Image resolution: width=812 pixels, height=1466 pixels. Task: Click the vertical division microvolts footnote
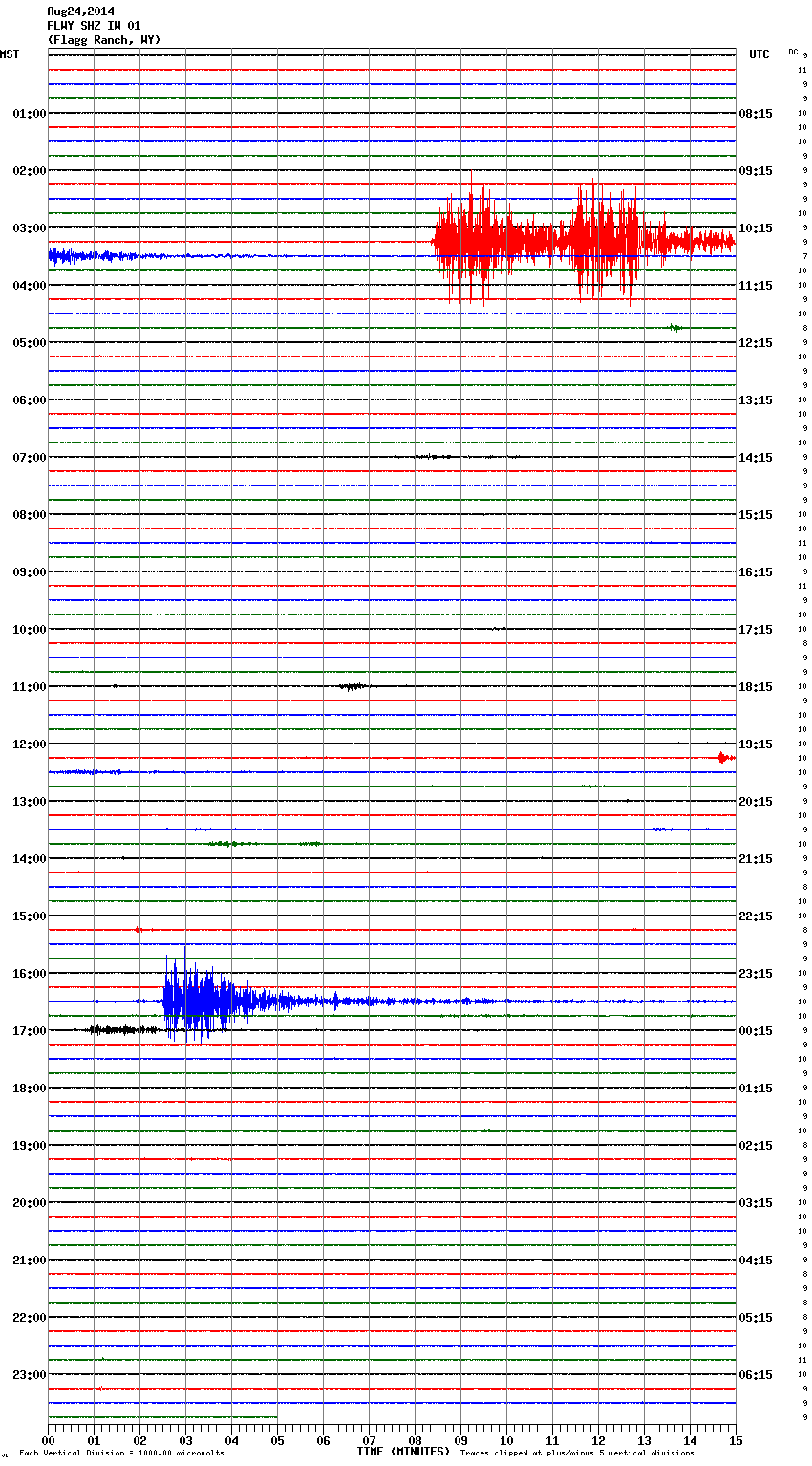click(121, 1454)
